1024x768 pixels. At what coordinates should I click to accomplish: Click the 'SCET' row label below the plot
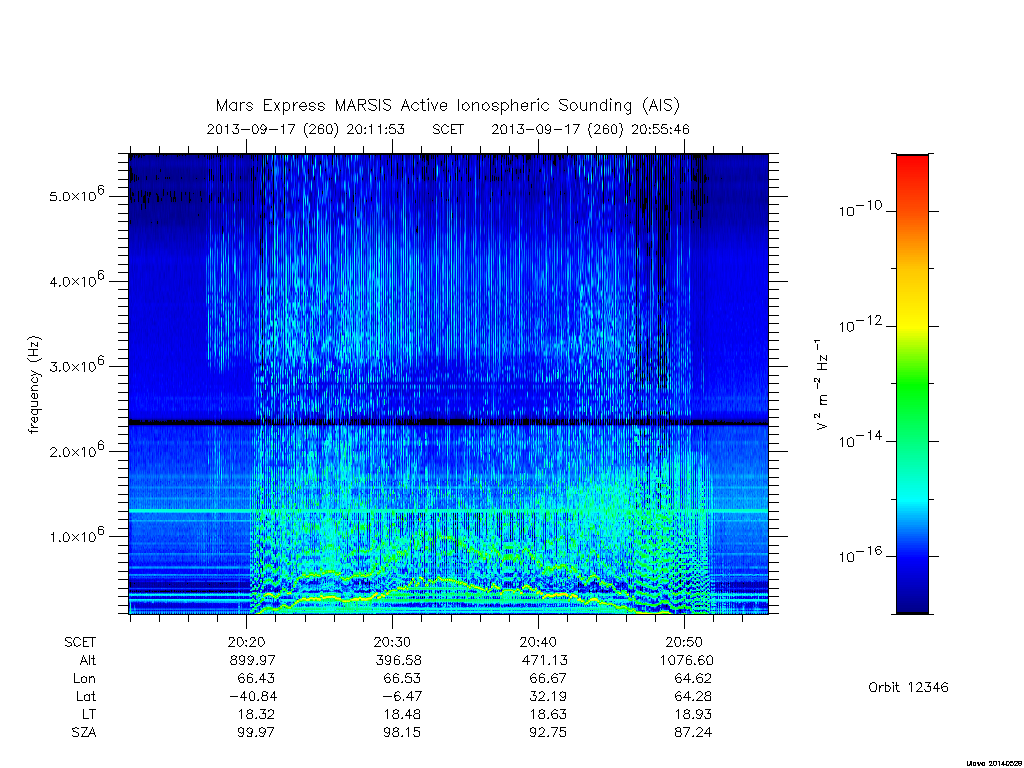[x=80, y=642]
